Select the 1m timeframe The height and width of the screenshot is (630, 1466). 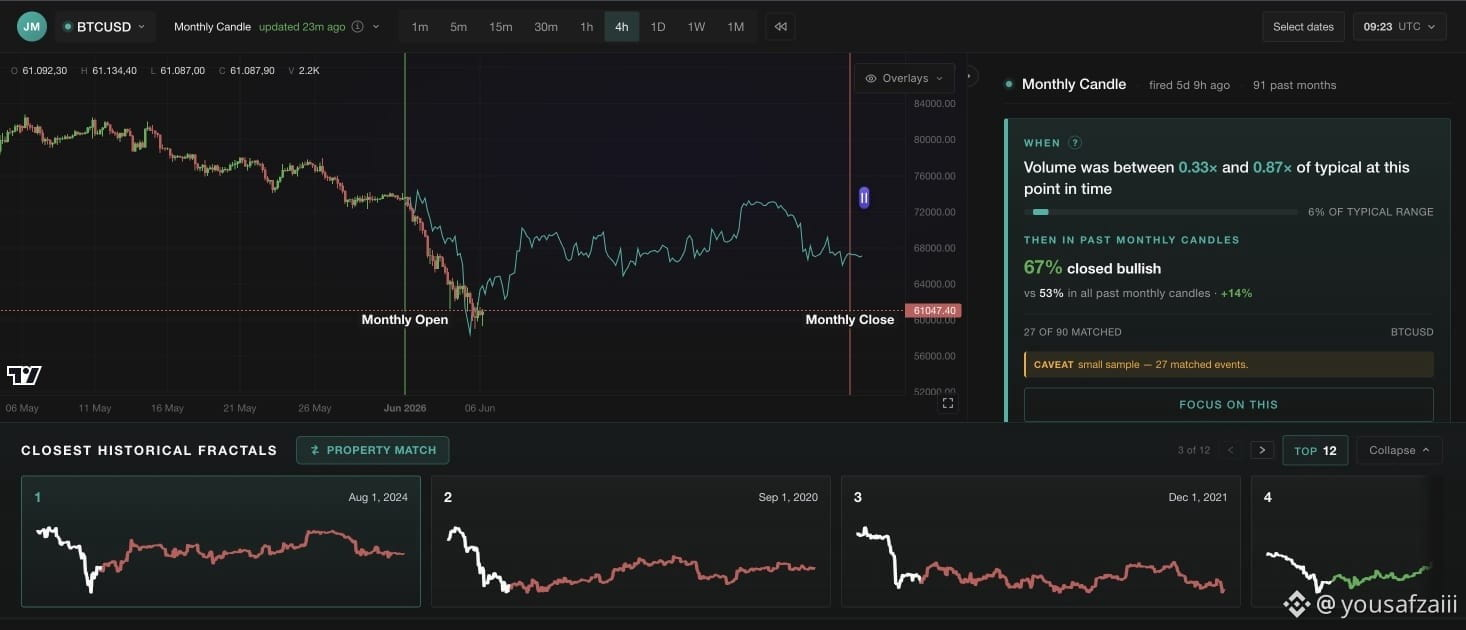420,27
